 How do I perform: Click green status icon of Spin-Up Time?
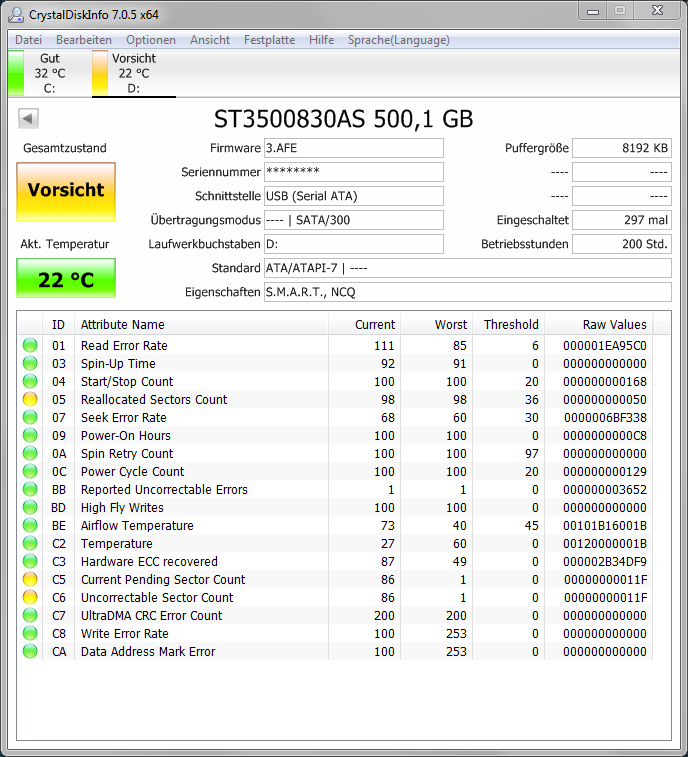coord(30,363)
